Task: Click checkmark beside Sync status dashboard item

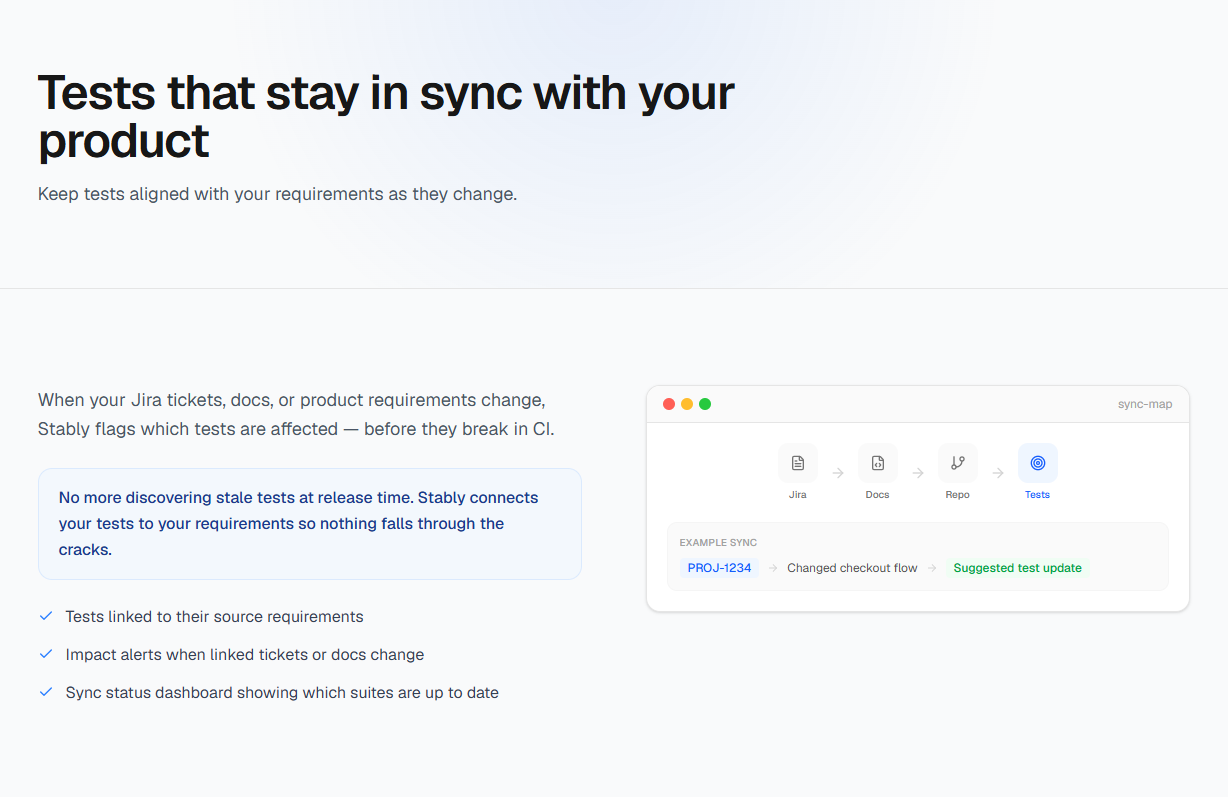Action: [45, 692]
